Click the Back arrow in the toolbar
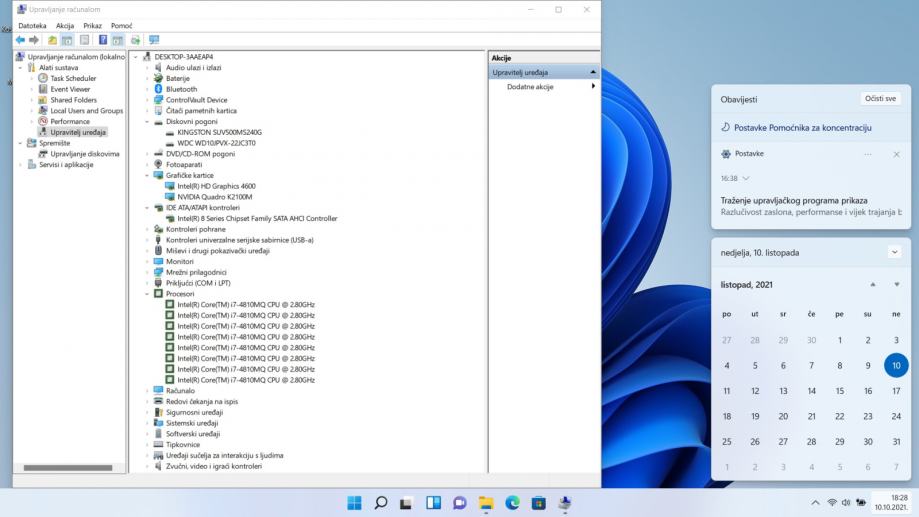Image resolution: width=919 pixels, height=517 pixels. (x=21, y=40)
